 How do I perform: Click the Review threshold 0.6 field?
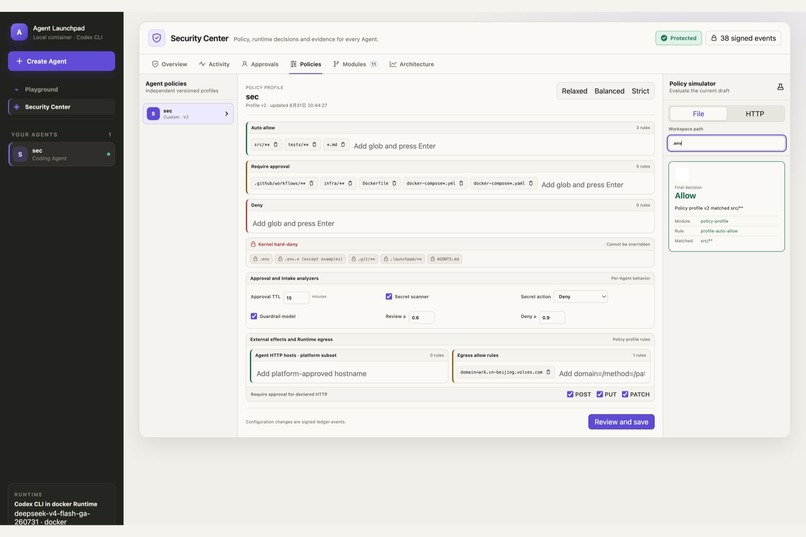click(x=422, y=318)
